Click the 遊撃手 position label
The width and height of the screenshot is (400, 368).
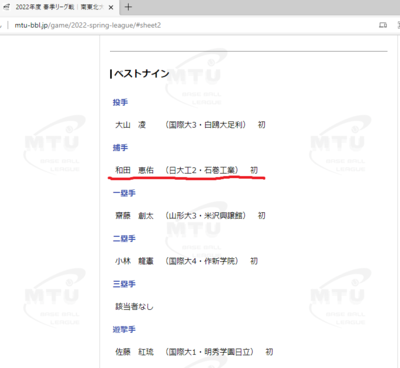click(124, 330)
